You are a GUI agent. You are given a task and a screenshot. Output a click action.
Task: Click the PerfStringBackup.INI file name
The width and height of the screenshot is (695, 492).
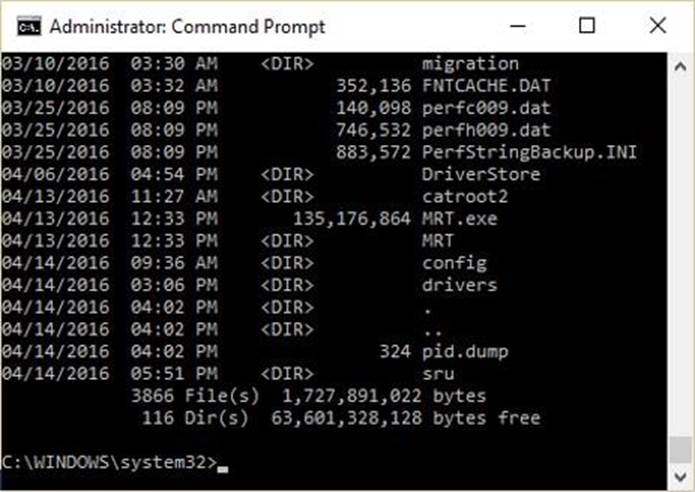click(x=530, y=152)
